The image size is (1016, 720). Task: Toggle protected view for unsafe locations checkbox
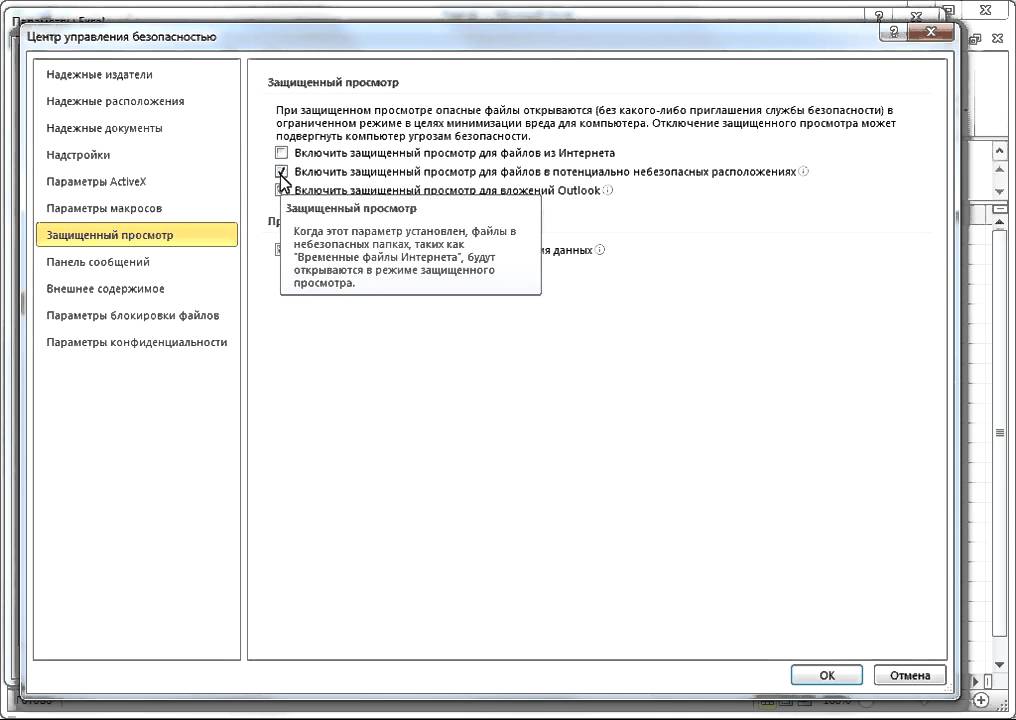click(x=281, y=172)
